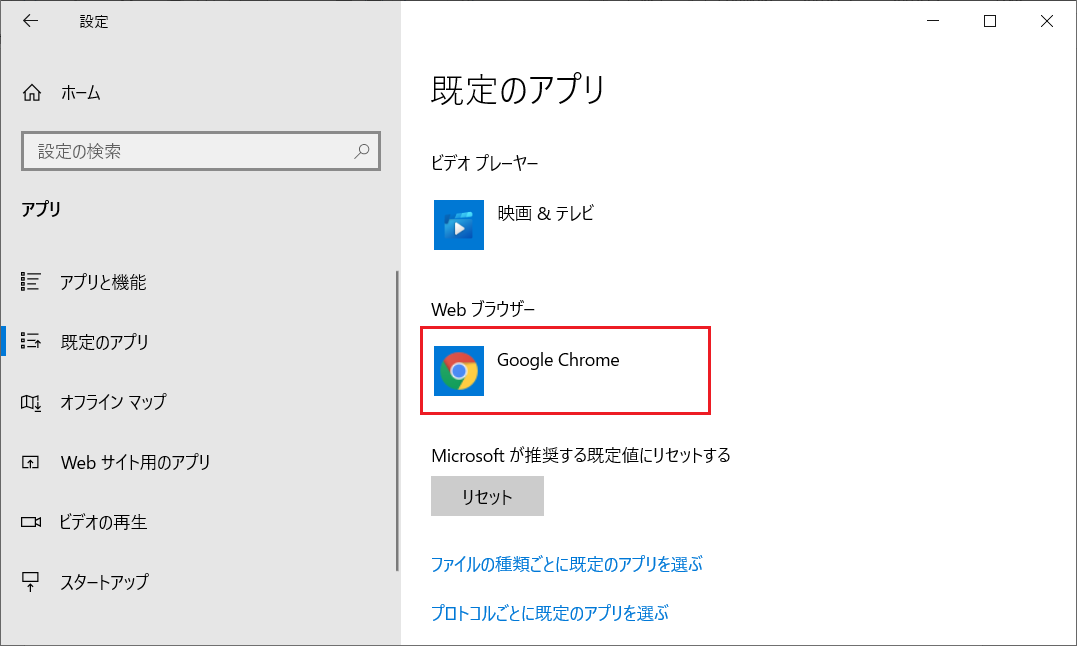Screen dimensions: 1077x646
Task: Click the オフライン マップ map icon
Action: (30, 402)
